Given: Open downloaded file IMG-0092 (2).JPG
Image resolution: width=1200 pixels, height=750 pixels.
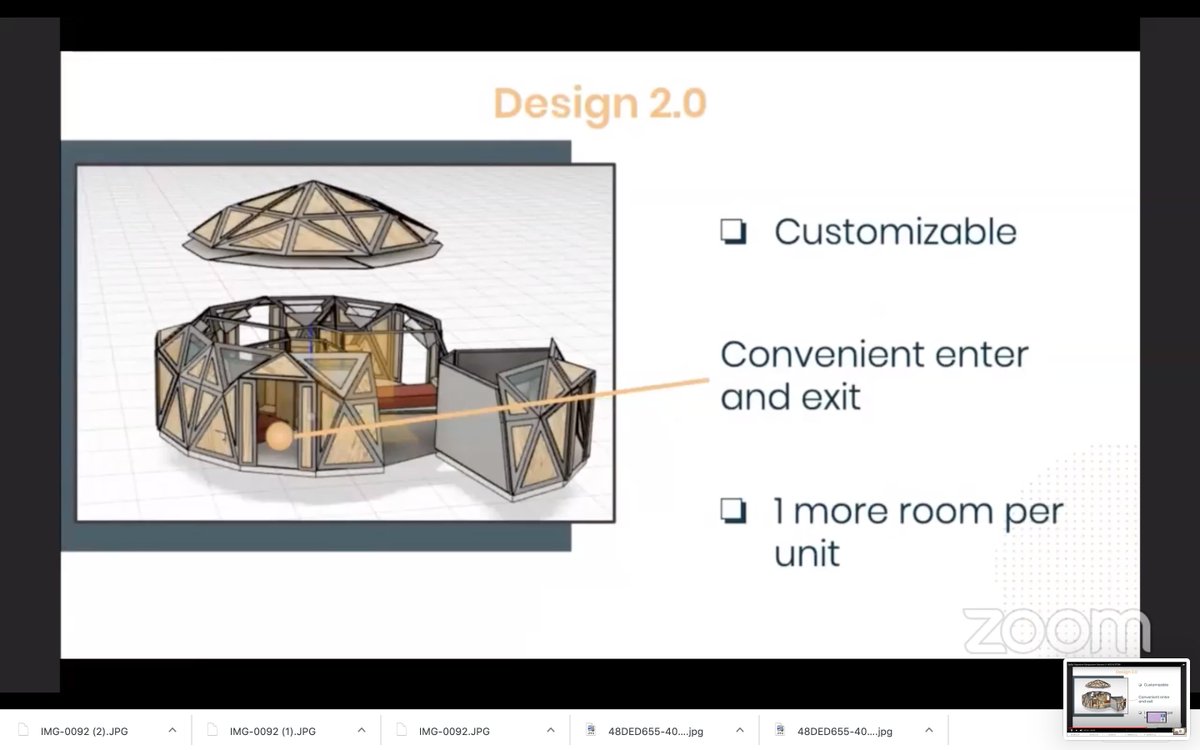Looking at the screenshot, I should (x=84, y=731).
